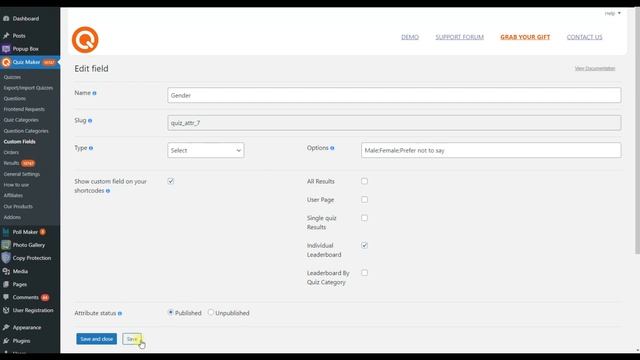Click info icon next to Name
This screenshot has height=360, width=640.
(94, 93)
